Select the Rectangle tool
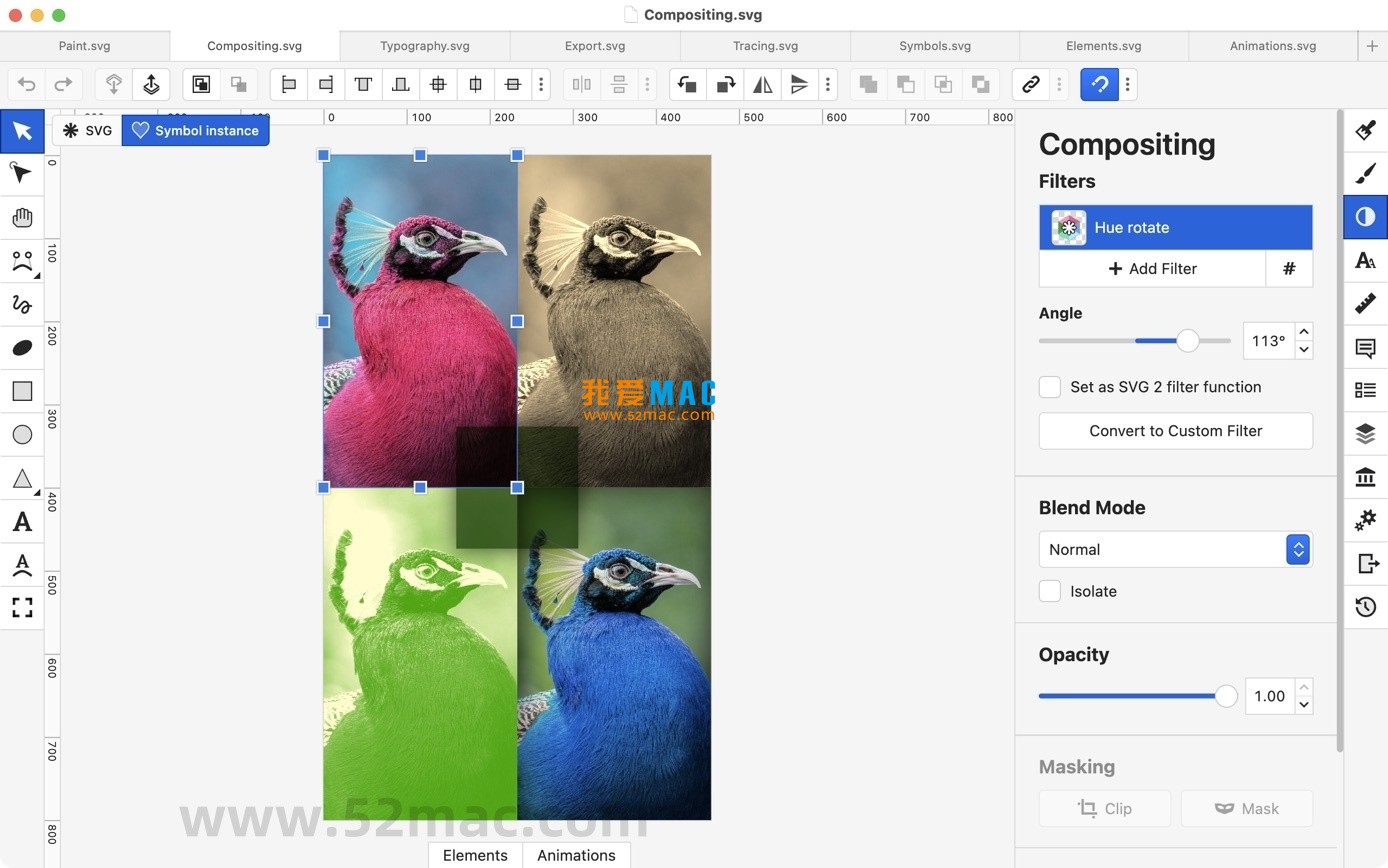The height and width of the screenshot is (868, 1388). 22,391
